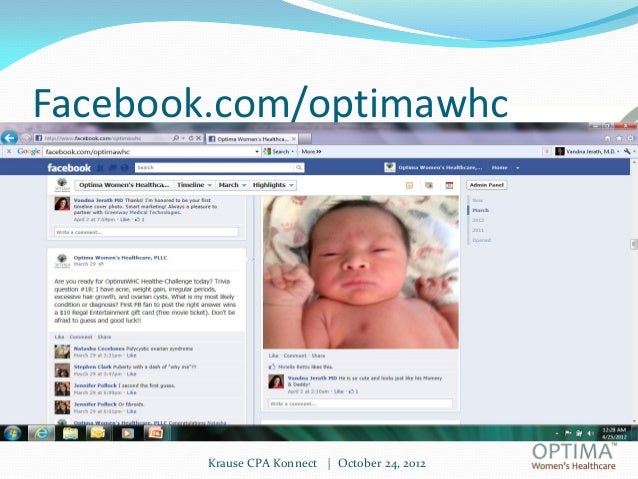Image resolution: width=638 pixels, height=479 pixels.
Task: Click Like under the Healthe-Challenge trivia post
Action: point(59,337)
